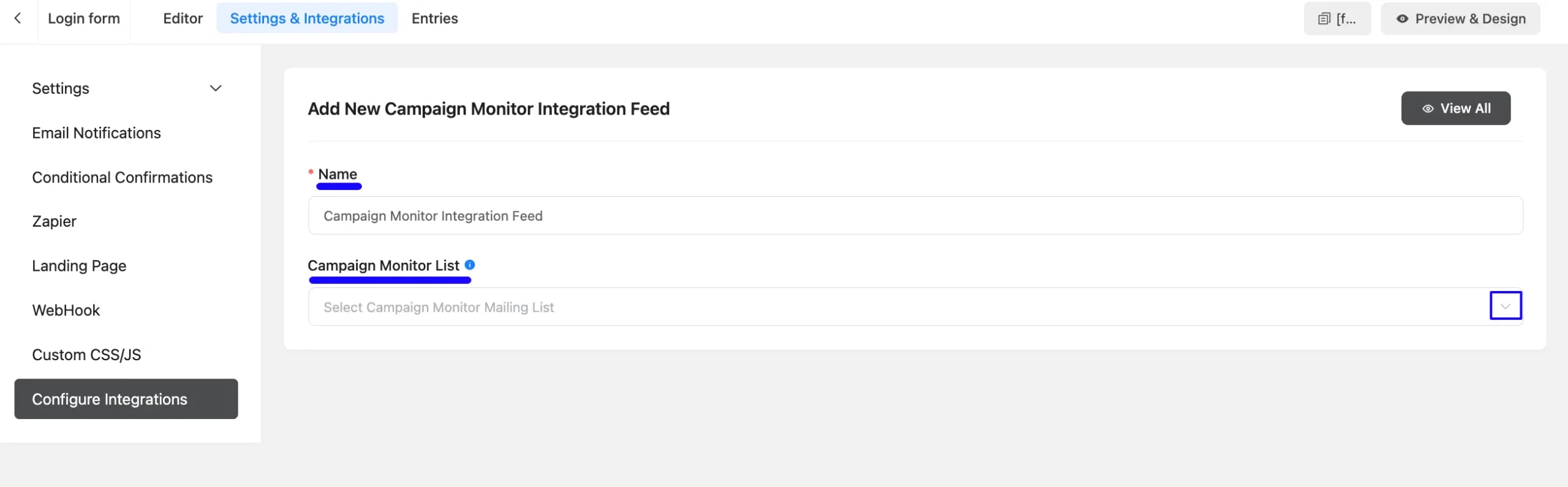
Task: Select the WebHook sidebar item
Action: 66,311
